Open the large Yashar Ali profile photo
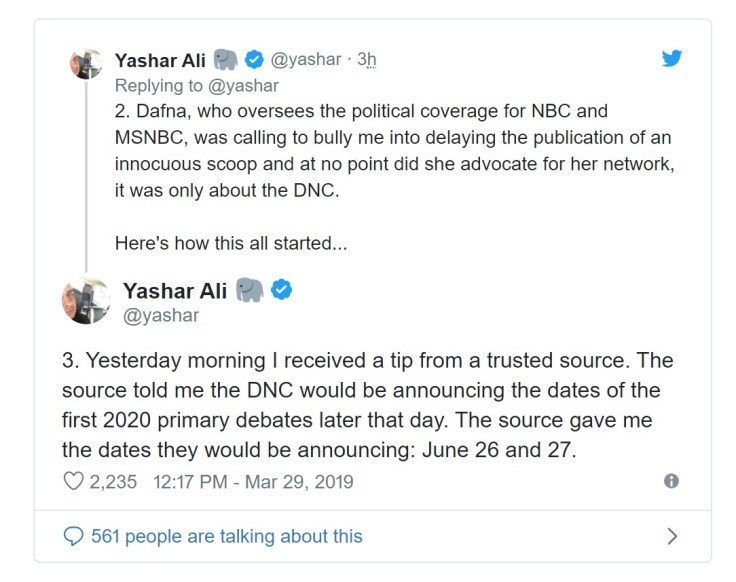 (85, 301)
